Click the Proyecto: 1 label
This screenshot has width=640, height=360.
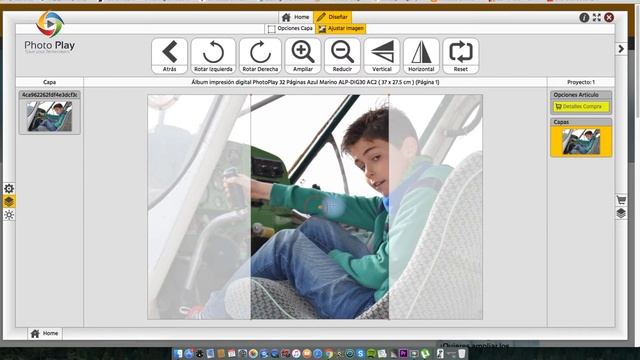coord(581,82)
